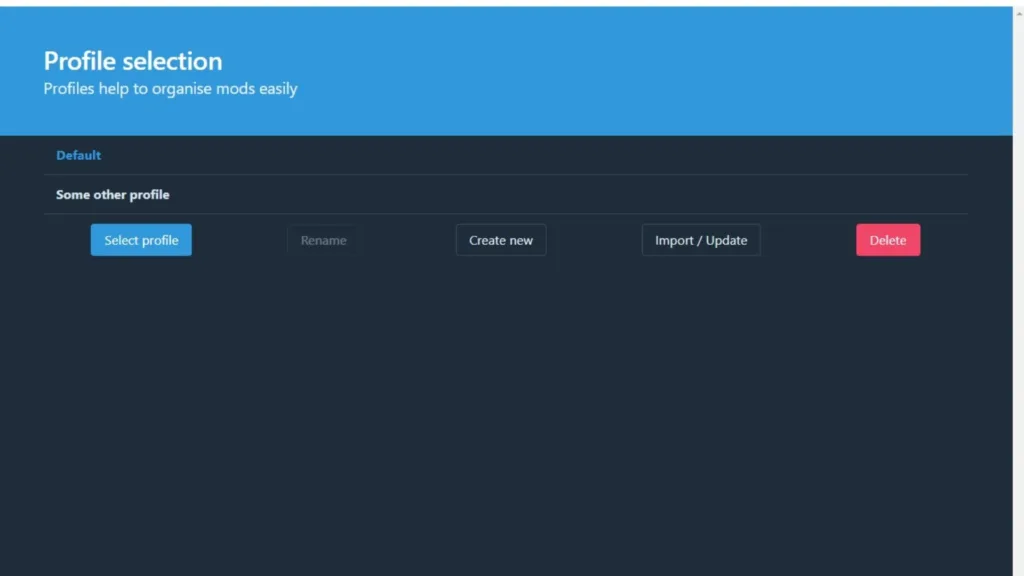Delete the selected profile using red button
The height and width of the screenshot is (576, 1024).
(888, 240)
